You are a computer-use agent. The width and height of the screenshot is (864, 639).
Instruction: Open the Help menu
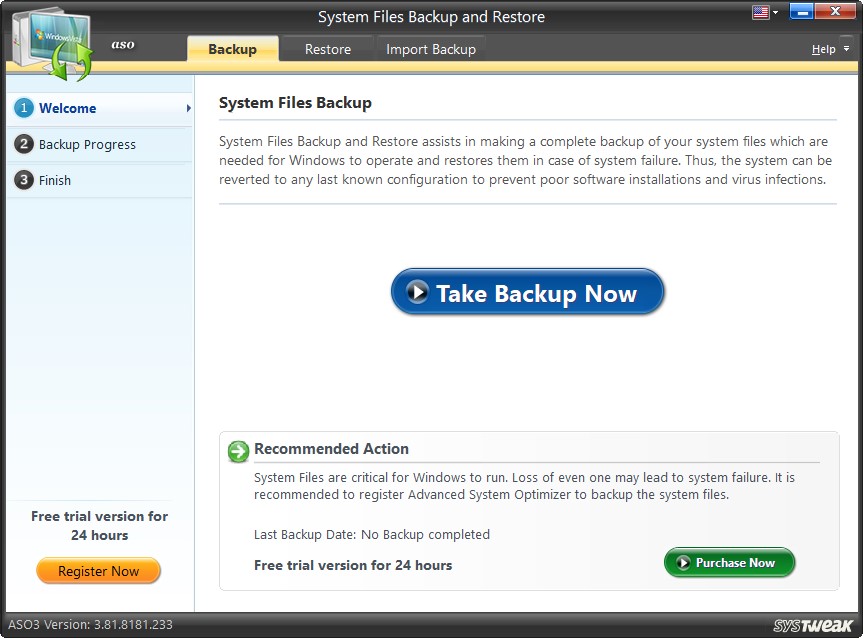pos(824,48)
